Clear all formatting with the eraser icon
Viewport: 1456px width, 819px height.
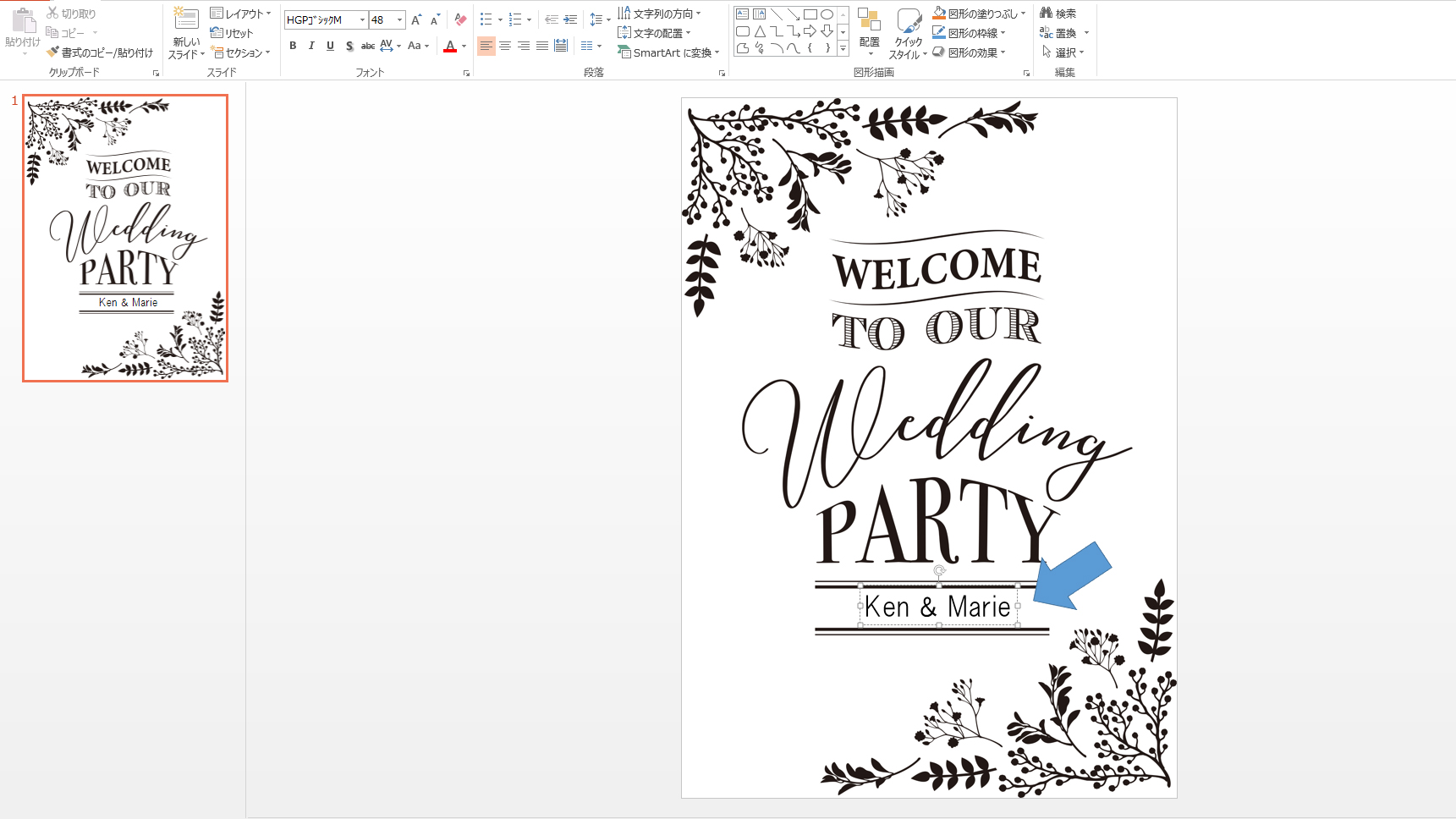(x=460, y=19)
